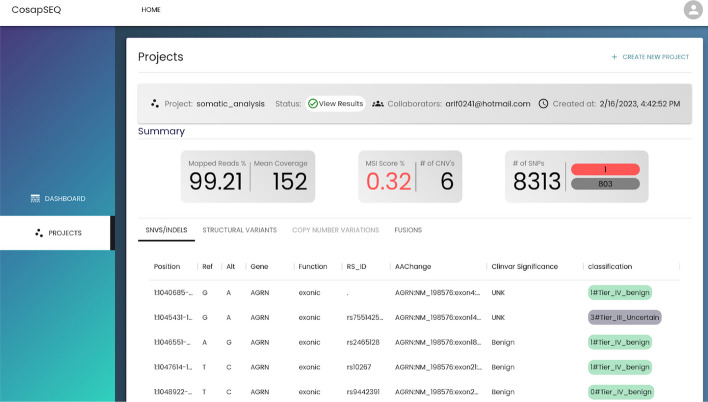Open the CosapSEQ logo link

coord(36,9)
